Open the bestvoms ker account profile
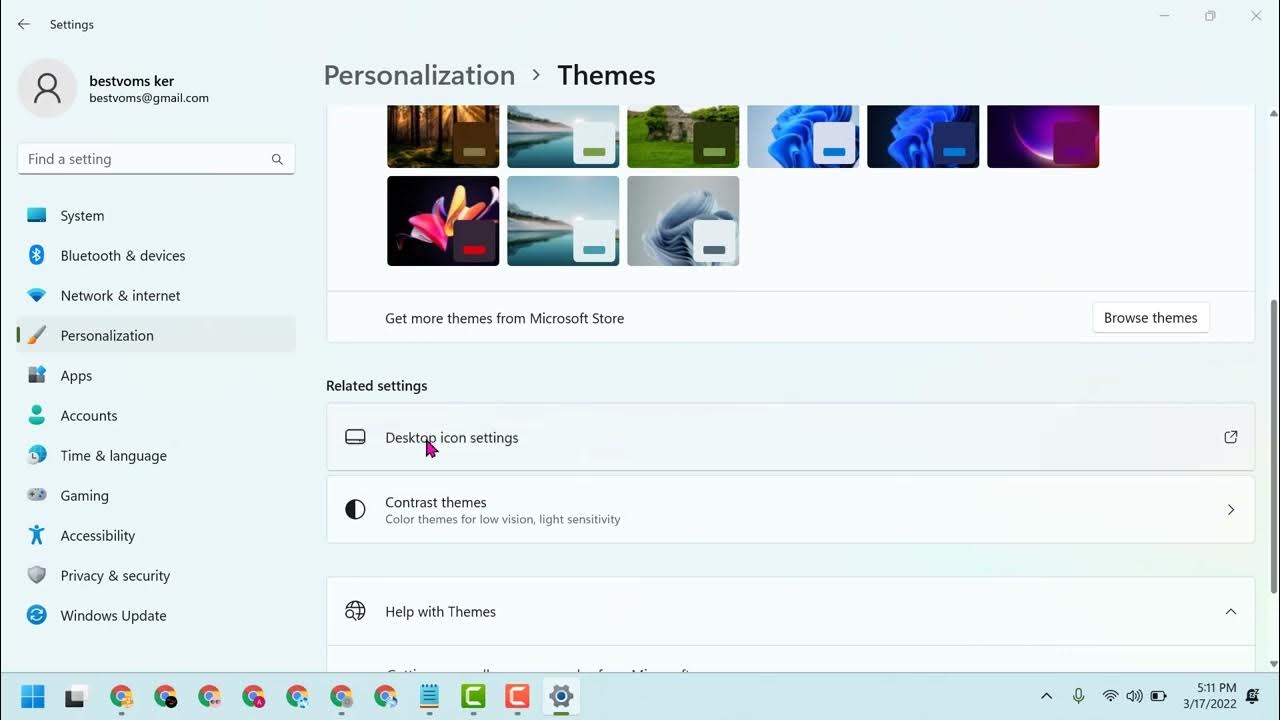 coord(114,88)
